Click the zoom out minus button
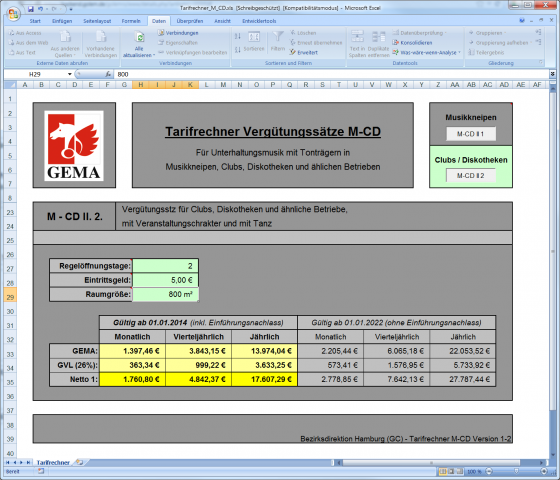 489,471
